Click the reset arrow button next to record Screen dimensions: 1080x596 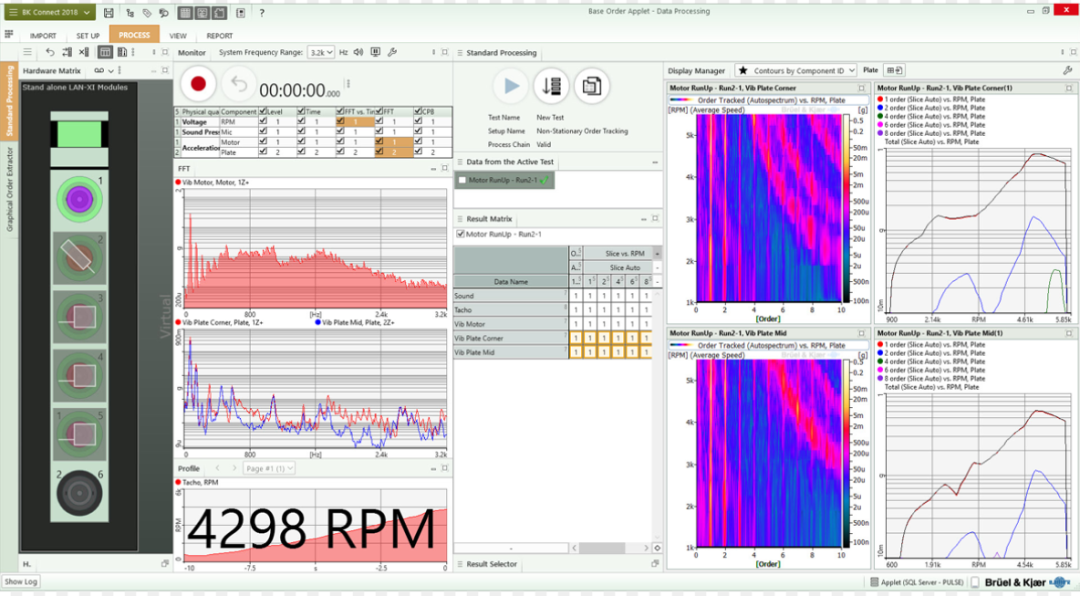point(238,84)
